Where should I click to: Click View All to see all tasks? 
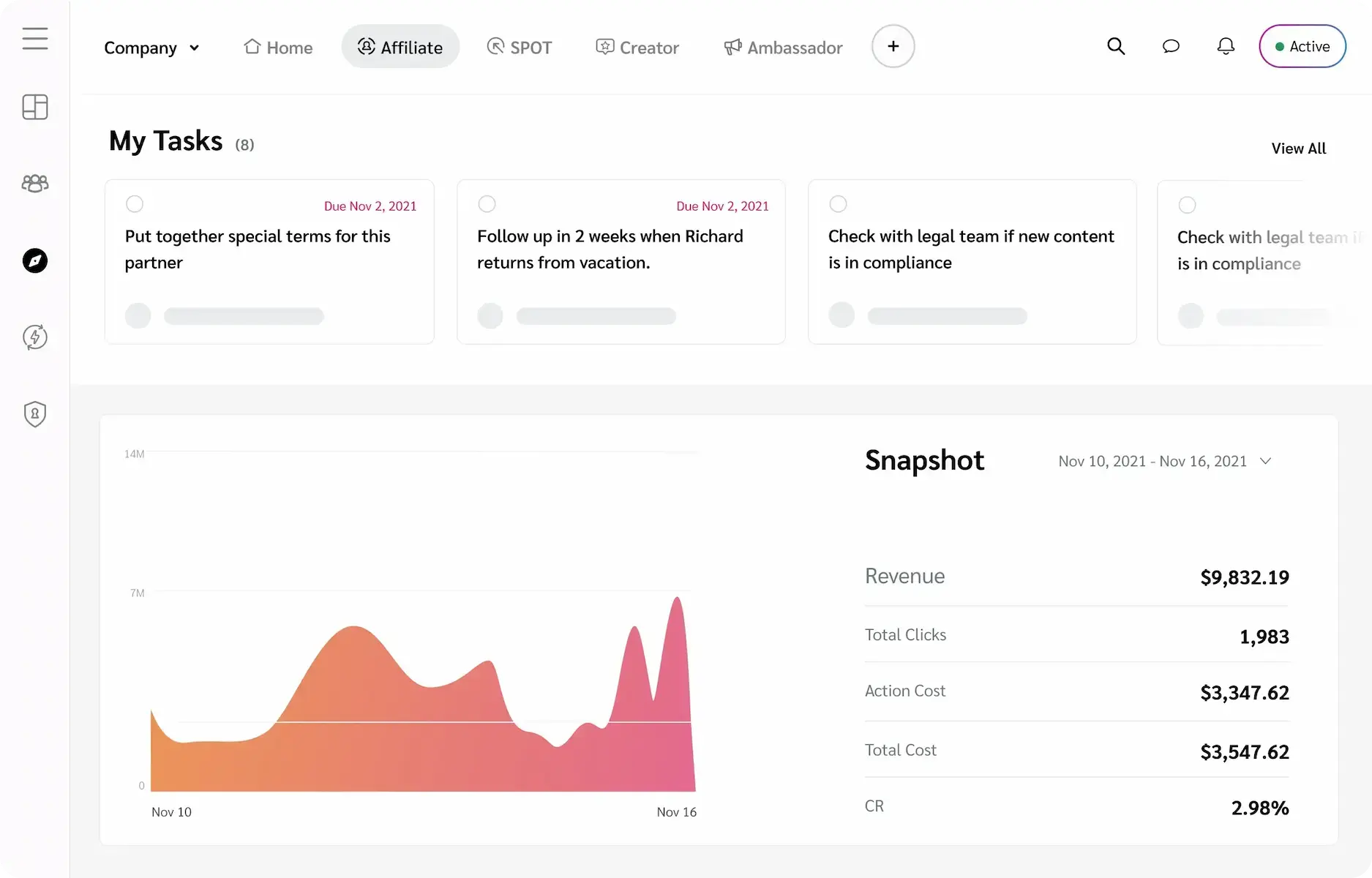coord(1298,148)
